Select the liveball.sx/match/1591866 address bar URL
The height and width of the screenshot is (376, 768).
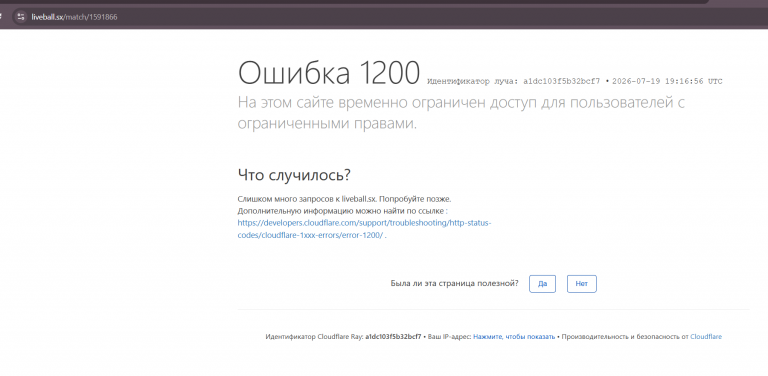click(74, 17)
